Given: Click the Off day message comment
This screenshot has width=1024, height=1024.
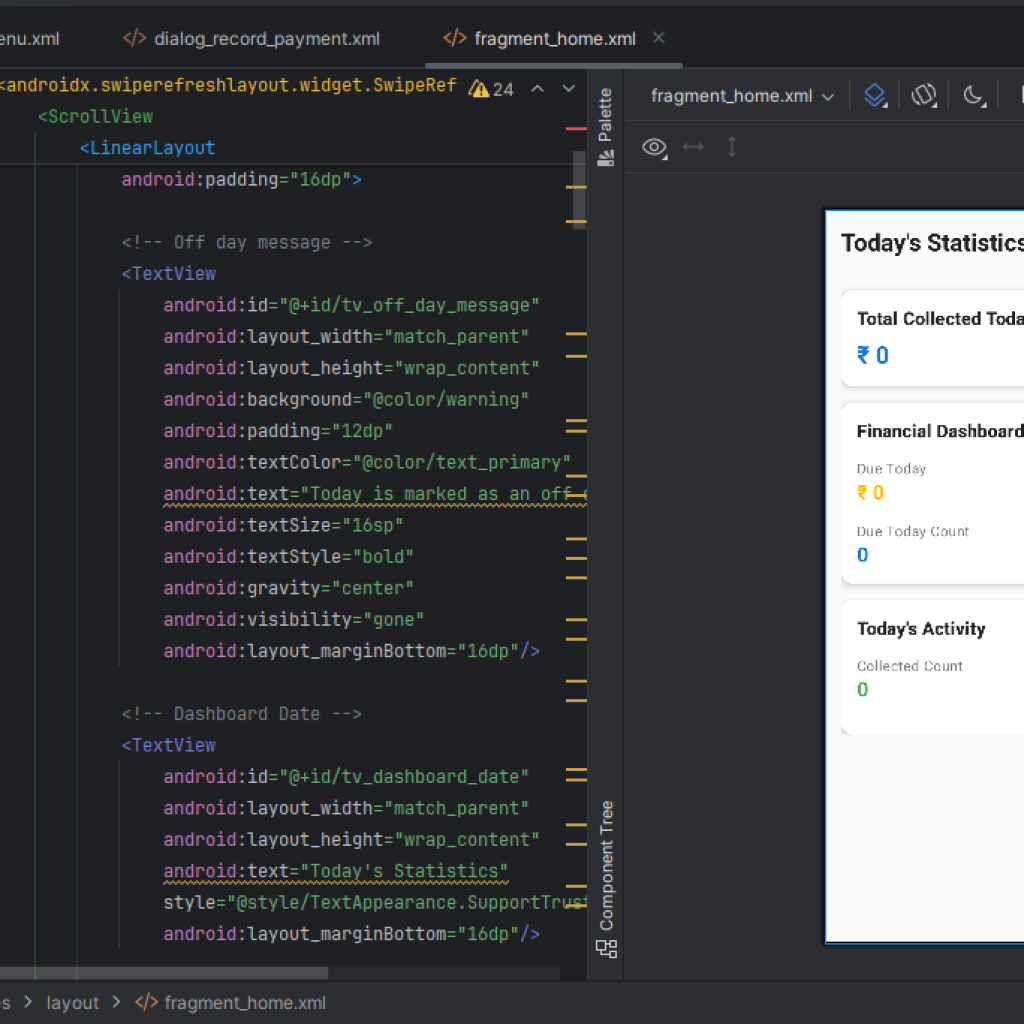Looking at the screenshot, I should click(247, 242).
